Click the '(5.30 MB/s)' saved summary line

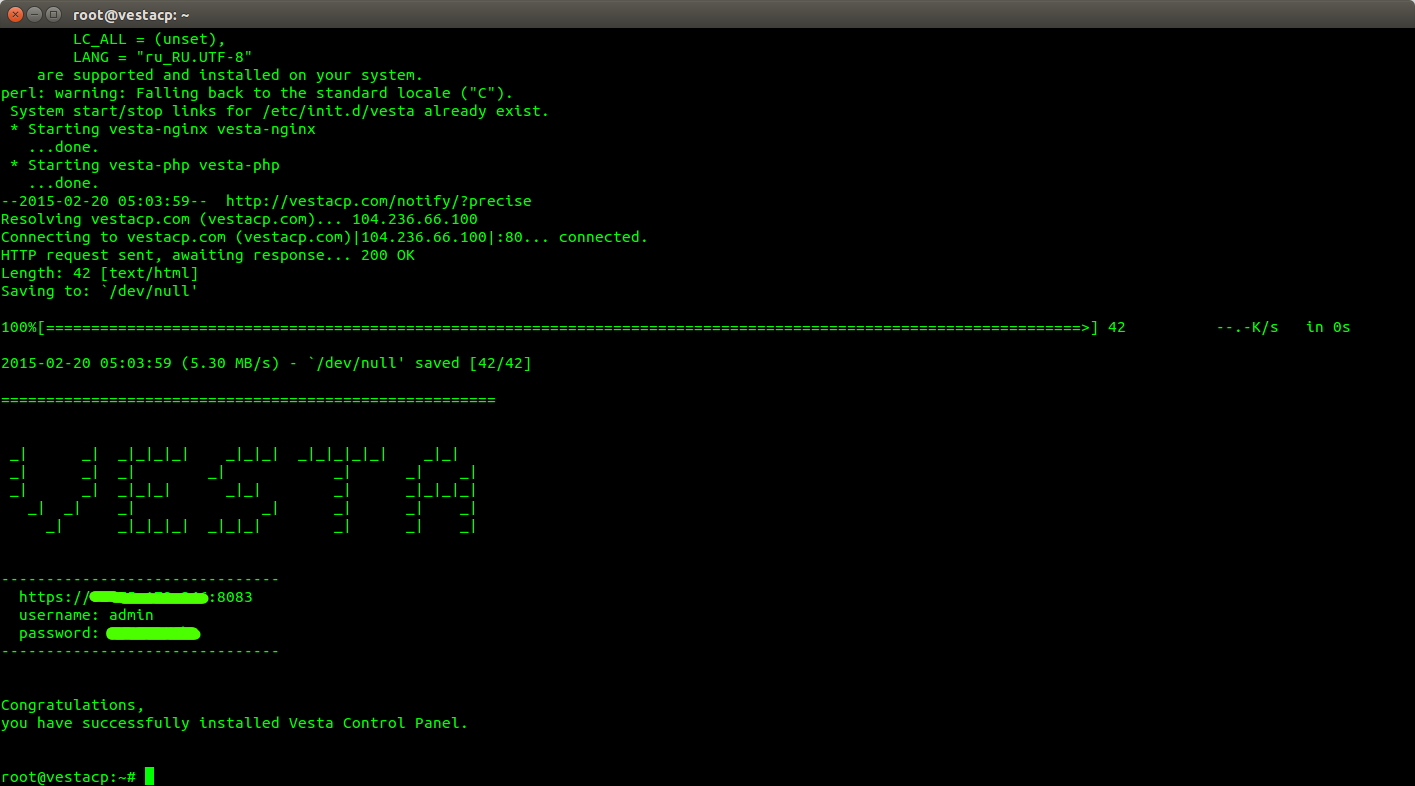266,363
